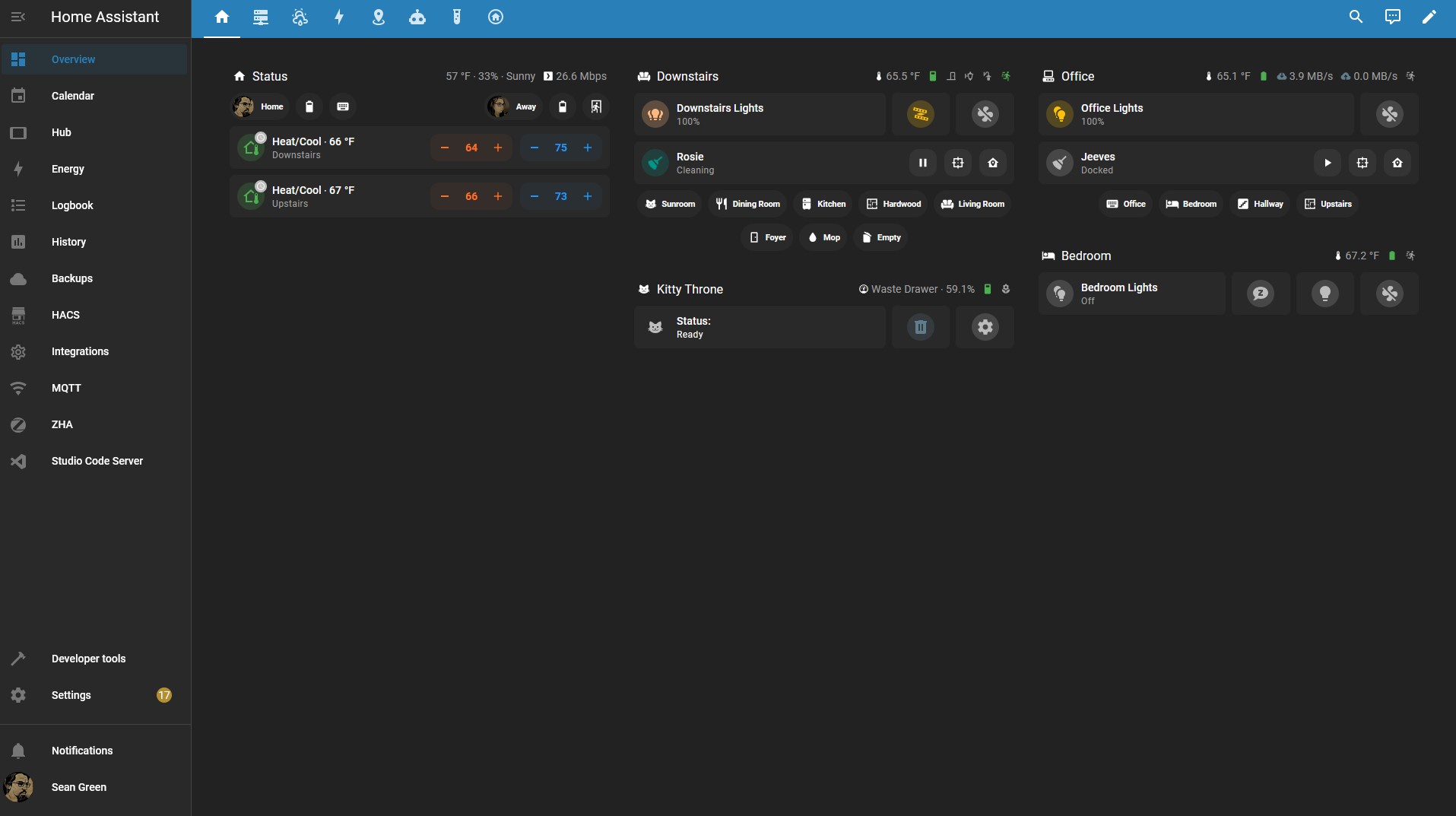Viewport: 1456px width, 816px height.
Task: Locate Rosie with the target icon
Action: tap(958, 163)
